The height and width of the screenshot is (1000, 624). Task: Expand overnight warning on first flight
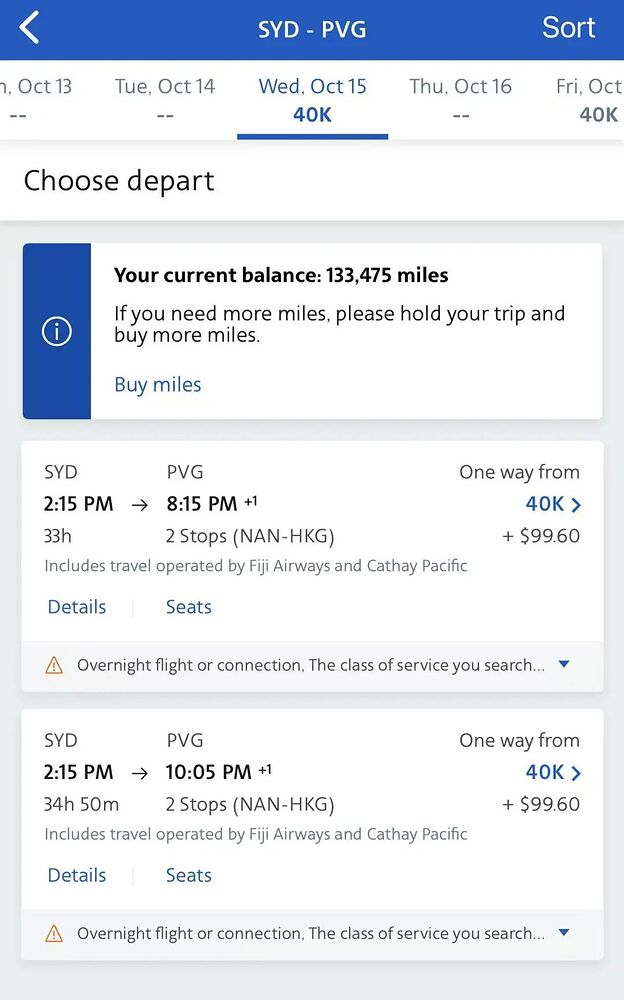pyautogui.click(x=564, y=664)
